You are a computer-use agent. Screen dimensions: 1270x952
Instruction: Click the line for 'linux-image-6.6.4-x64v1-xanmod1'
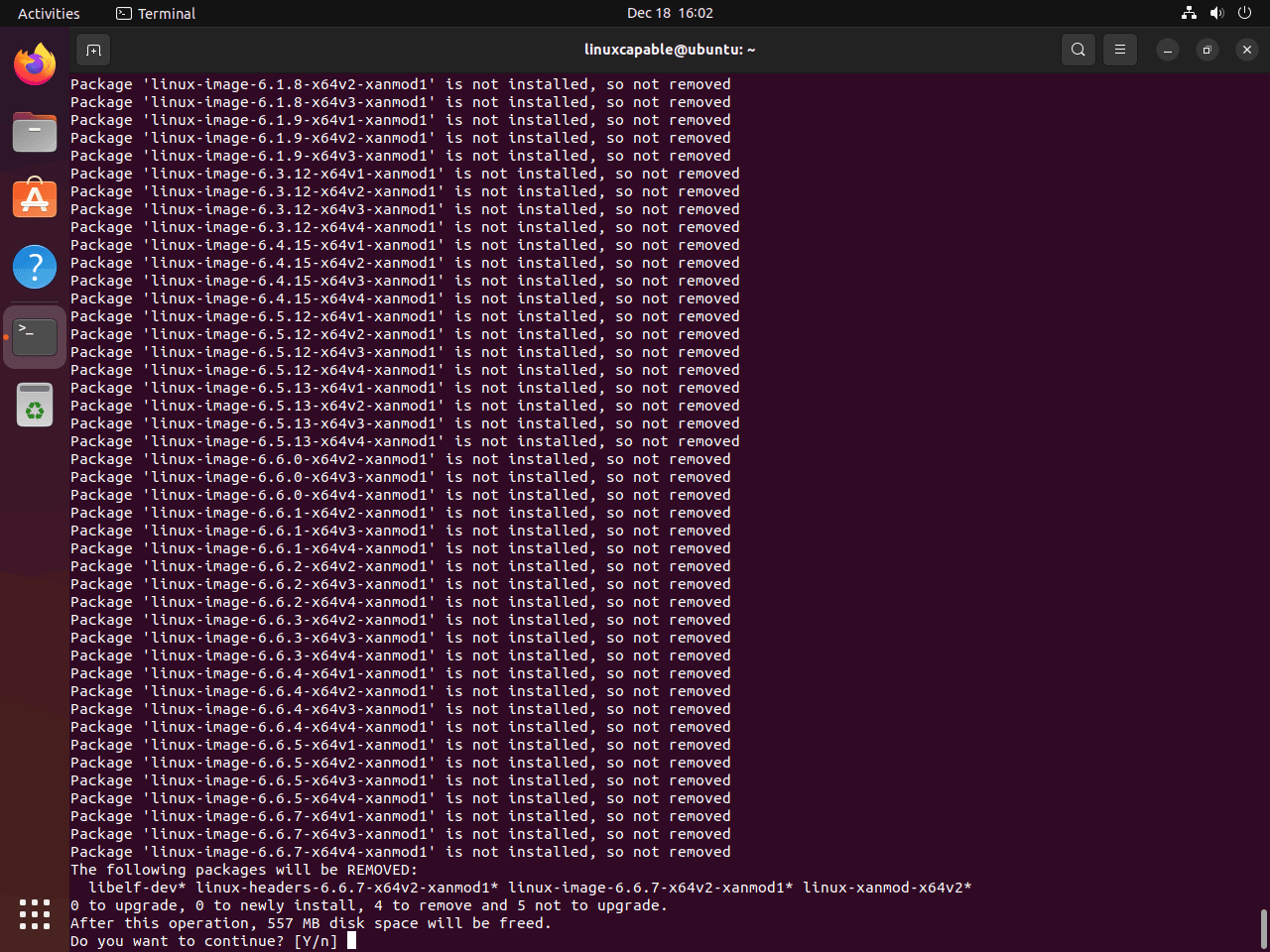401,673
